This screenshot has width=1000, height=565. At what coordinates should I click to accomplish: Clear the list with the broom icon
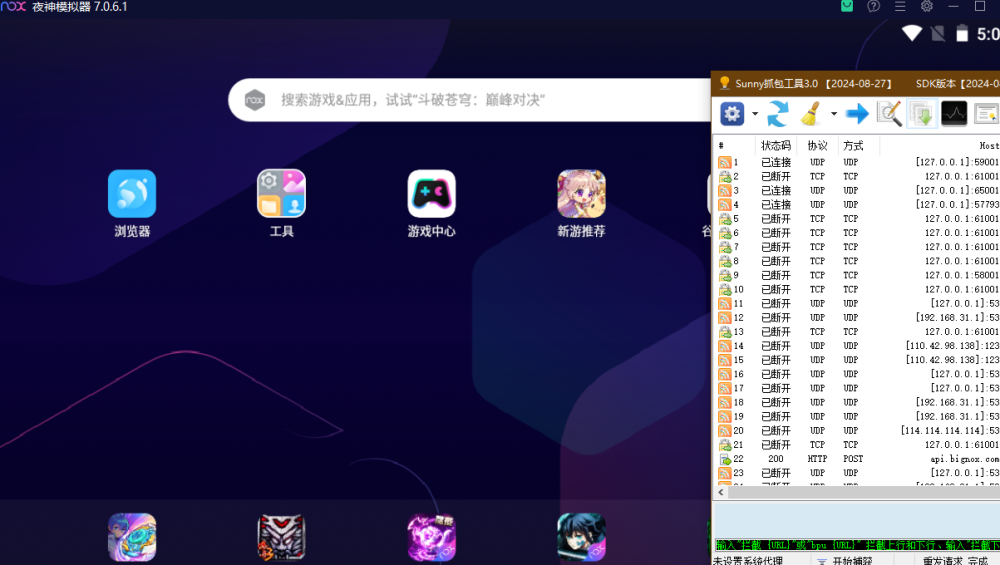pyautogui.click(x=811, y=114)
